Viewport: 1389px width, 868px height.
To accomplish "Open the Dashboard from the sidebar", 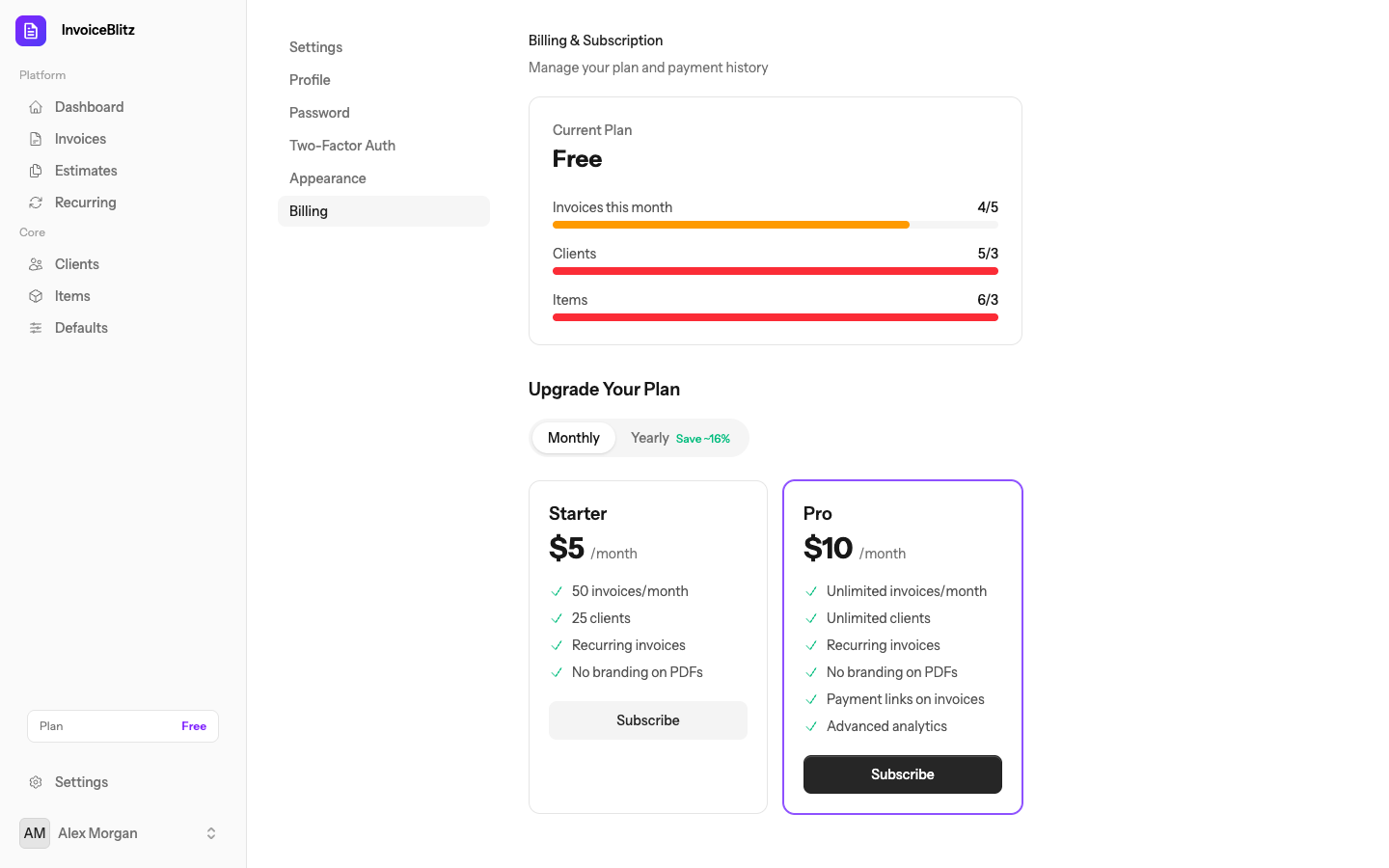I will pyautogui.click(x=36, y=107).
